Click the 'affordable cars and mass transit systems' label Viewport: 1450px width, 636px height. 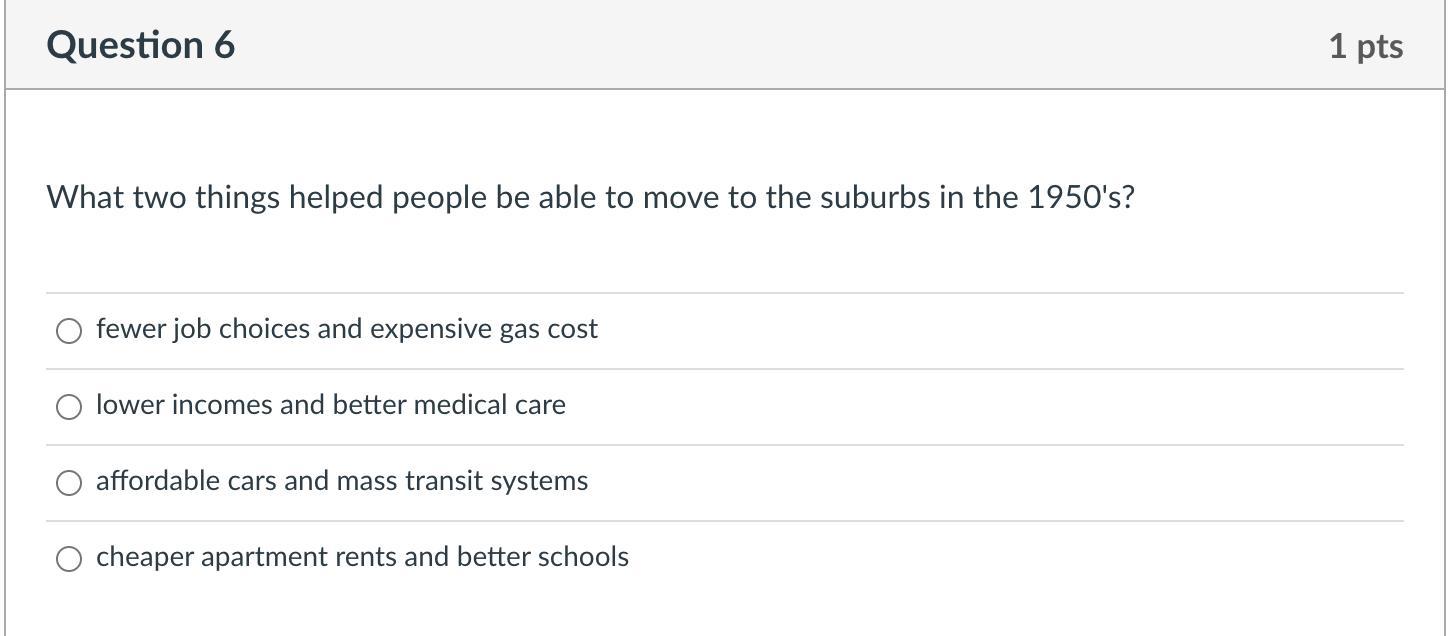341,481
